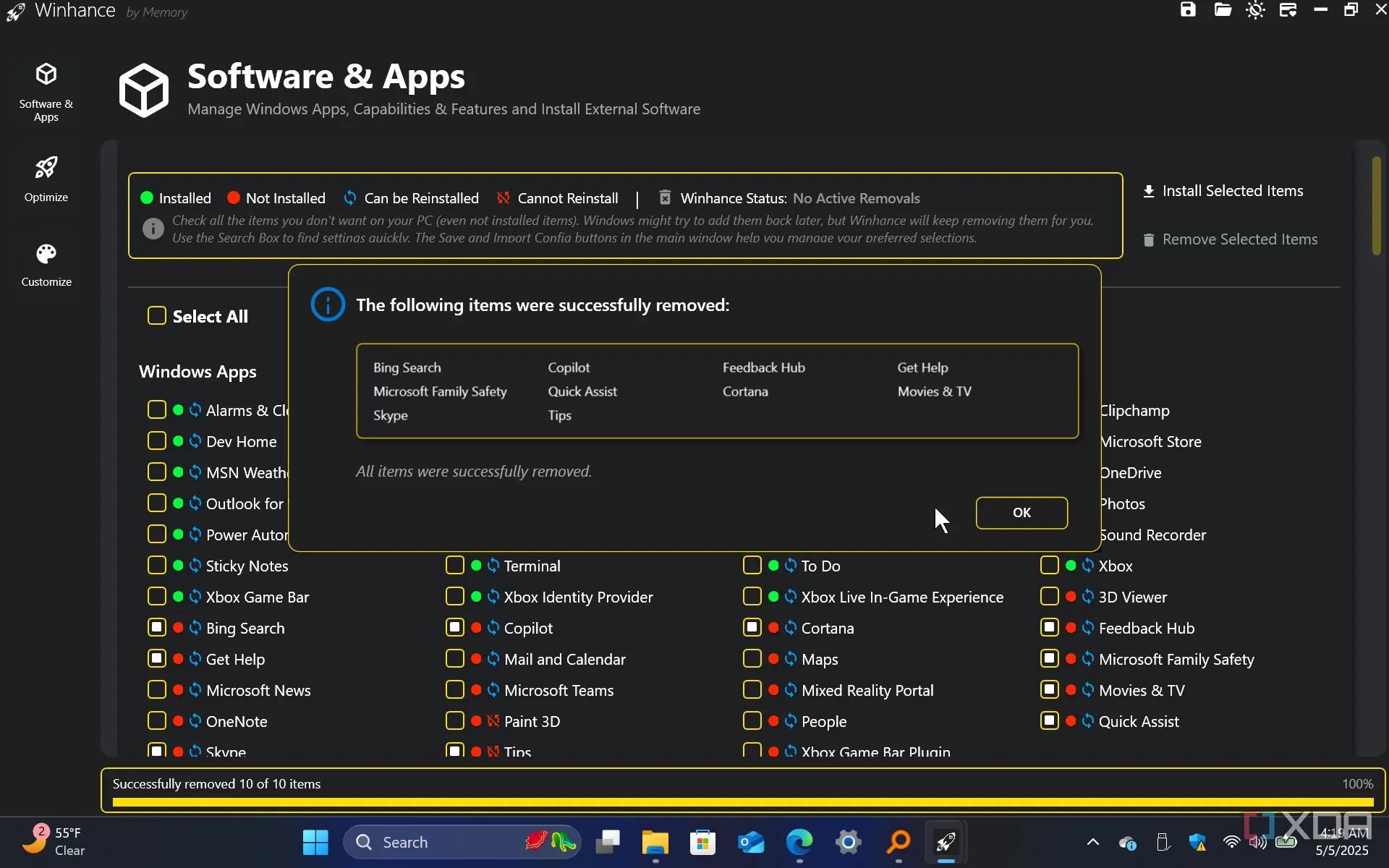
Task: Click the red status dot next to OneNote
Action: [x=178, y=721]
